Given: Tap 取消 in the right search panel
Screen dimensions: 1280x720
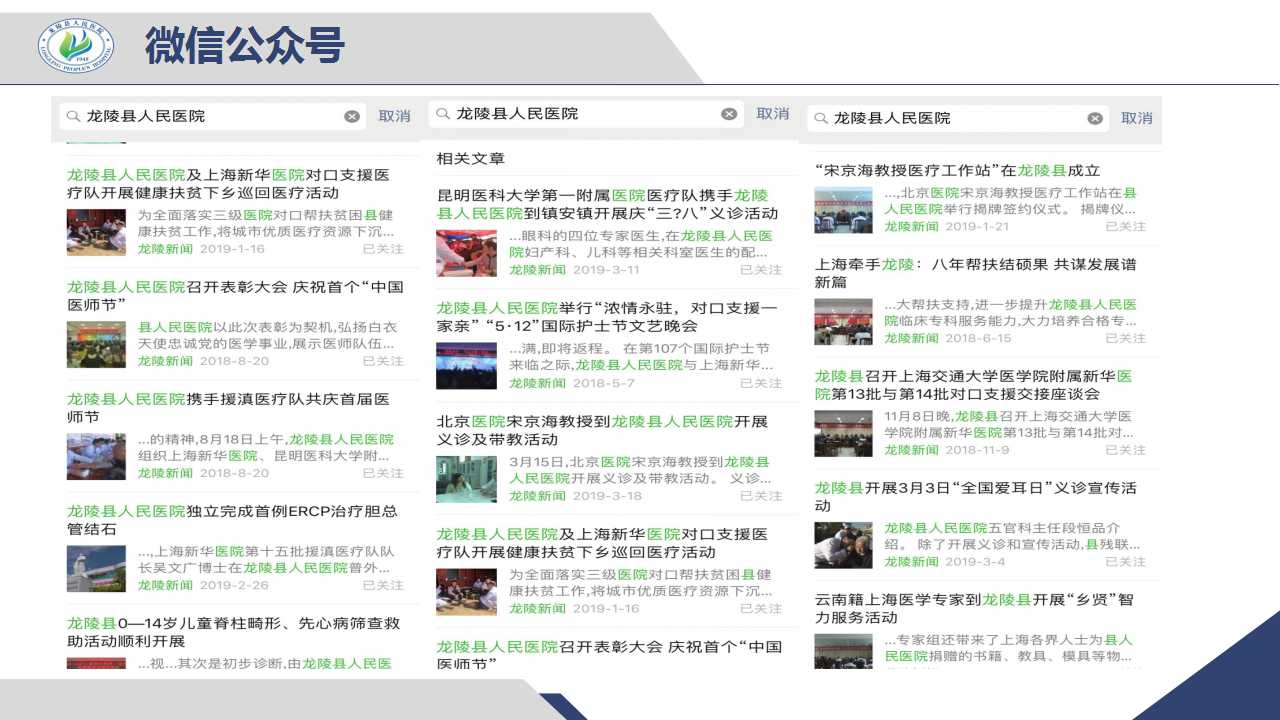Looking at the screenshot, I should [1136, 118].
